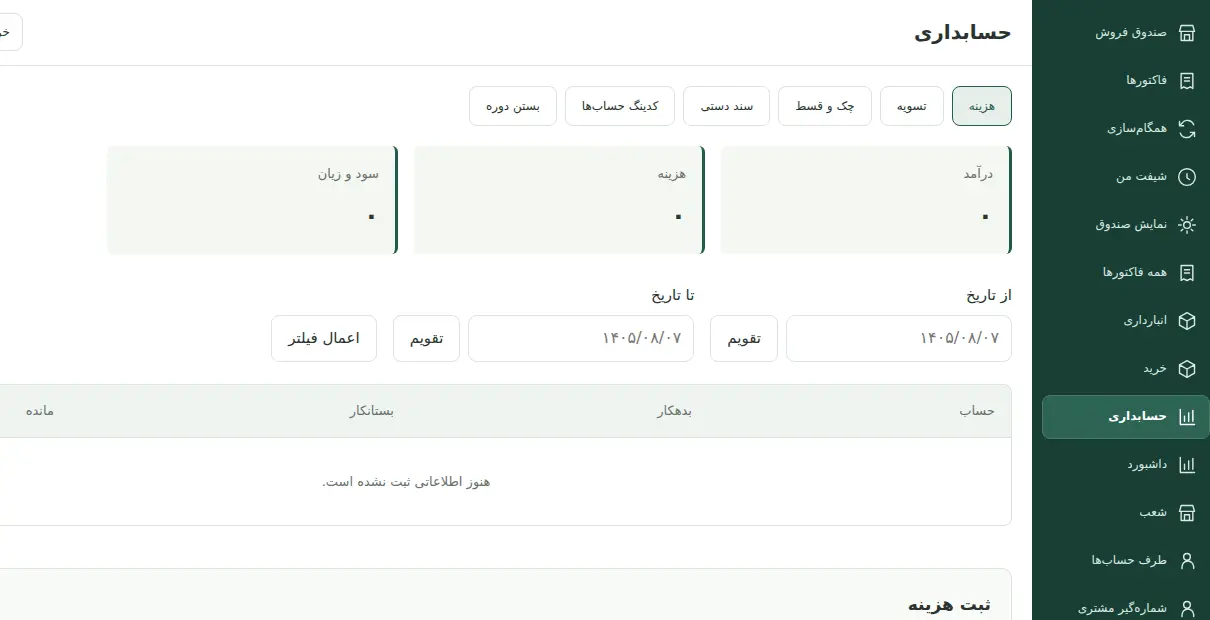Click the receipt icon beside همه فاکتورها
This screenshot has height=620, width=1210.
coord(1187,273)
